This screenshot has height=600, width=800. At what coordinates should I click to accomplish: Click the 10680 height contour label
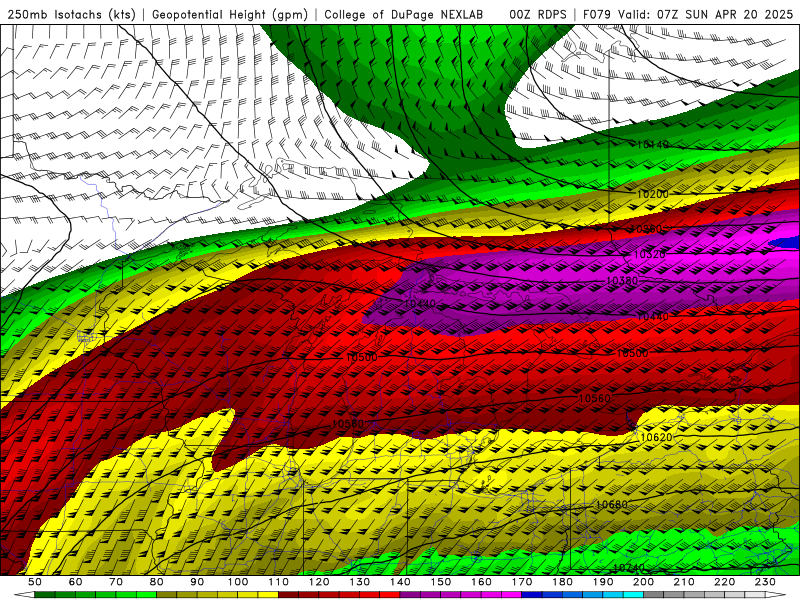(x=612, y=505)
